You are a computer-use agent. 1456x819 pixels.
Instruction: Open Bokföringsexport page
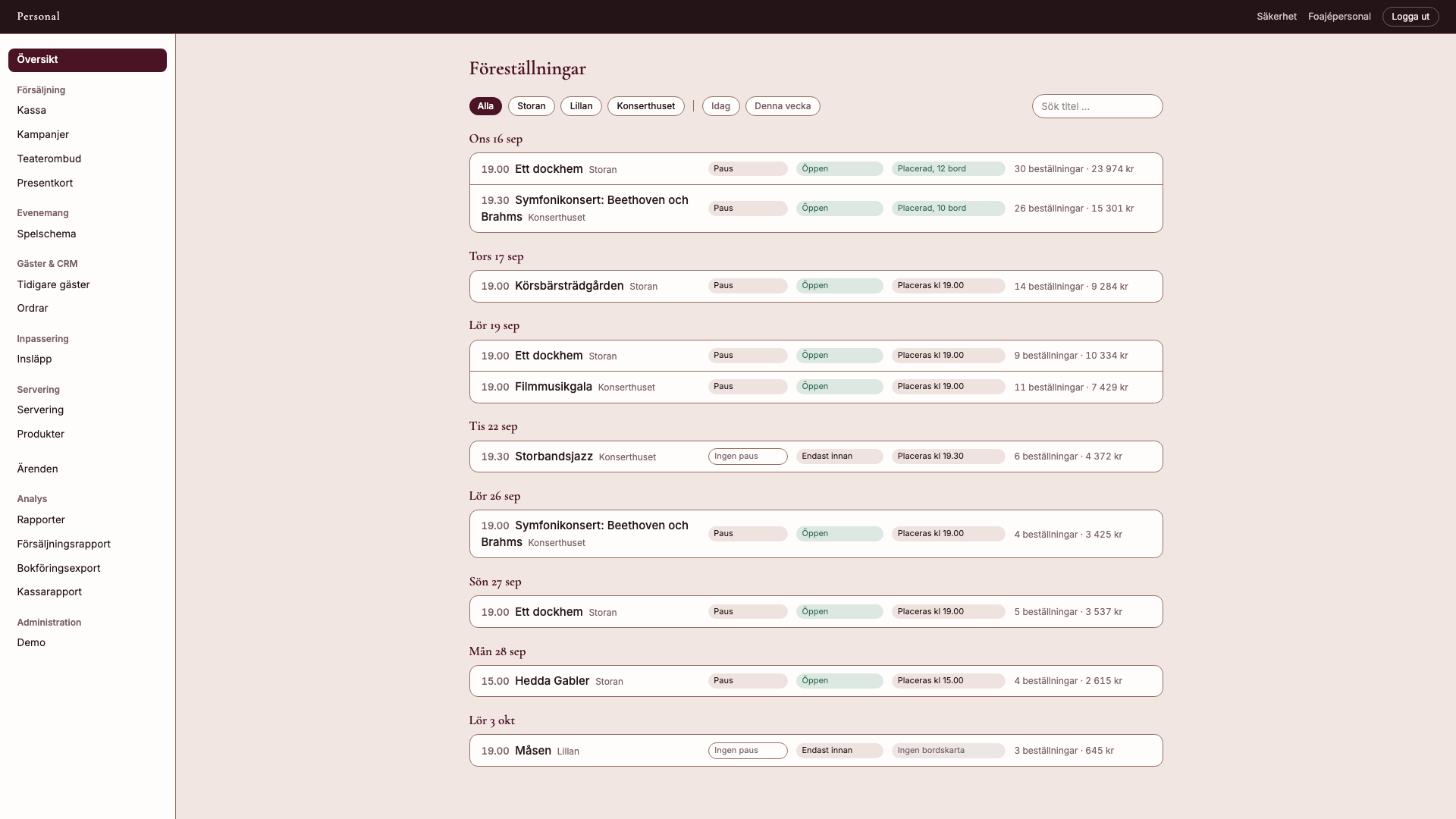click(87, 568)
